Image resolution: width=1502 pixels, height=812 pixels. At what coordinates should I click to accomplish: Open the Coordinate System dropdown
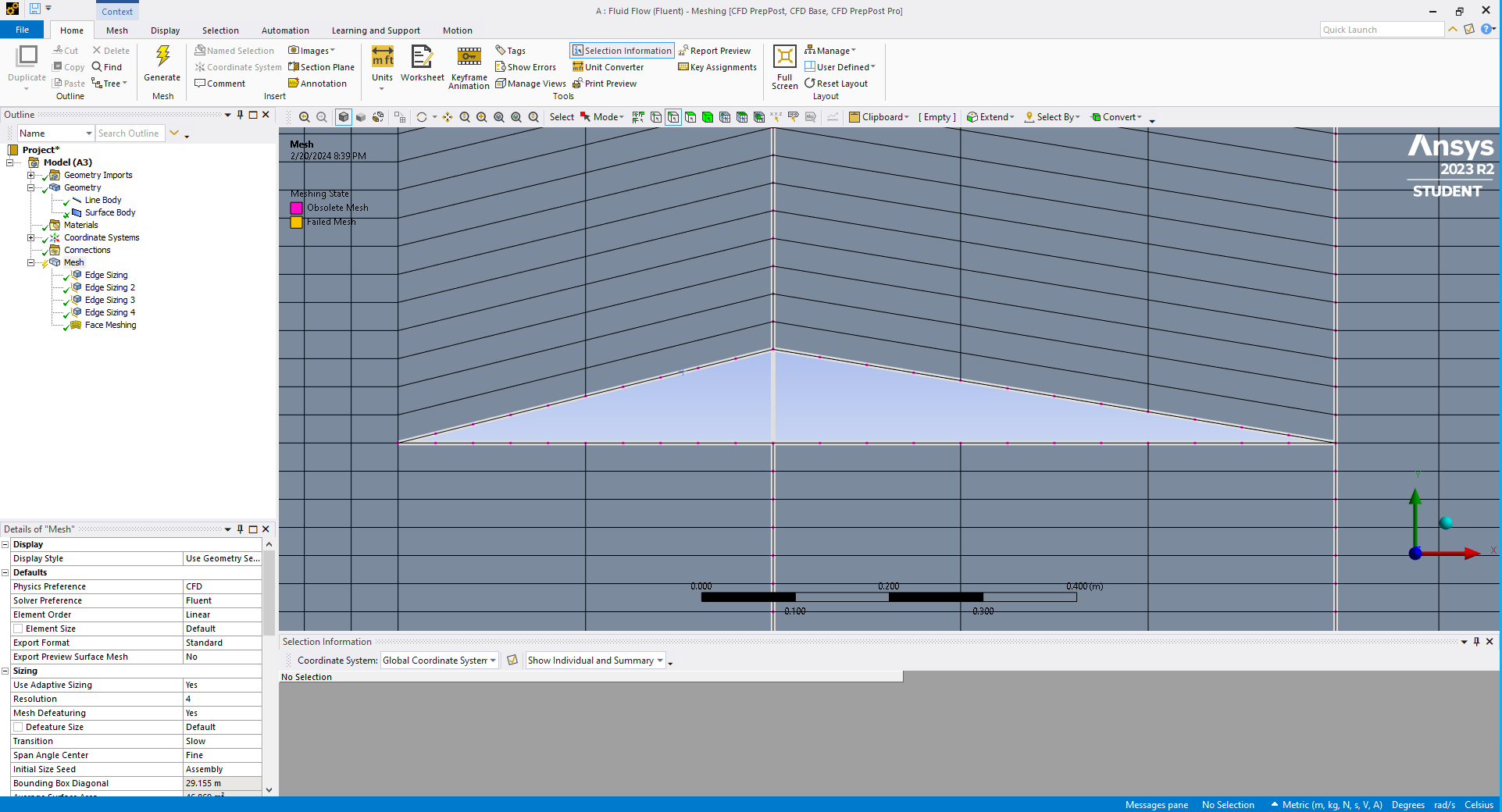439,661
